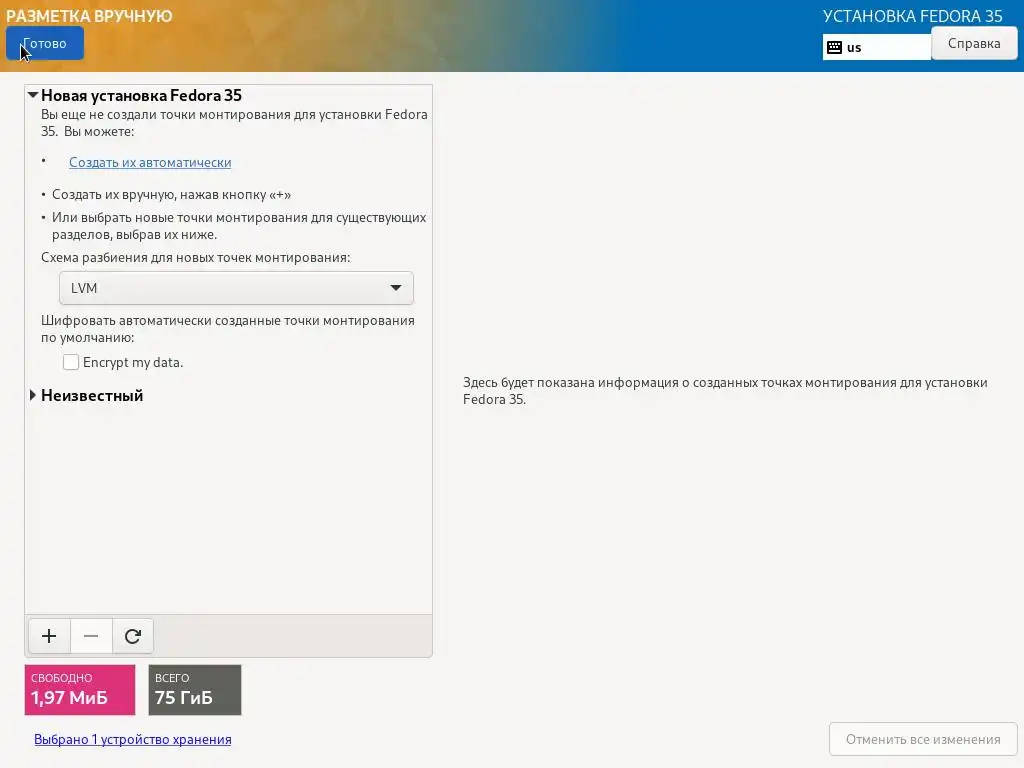The height and width of the screenshot is (768, 1024).
Task: Click the minus icon to remove mount point
Action: tap(91, 636)
